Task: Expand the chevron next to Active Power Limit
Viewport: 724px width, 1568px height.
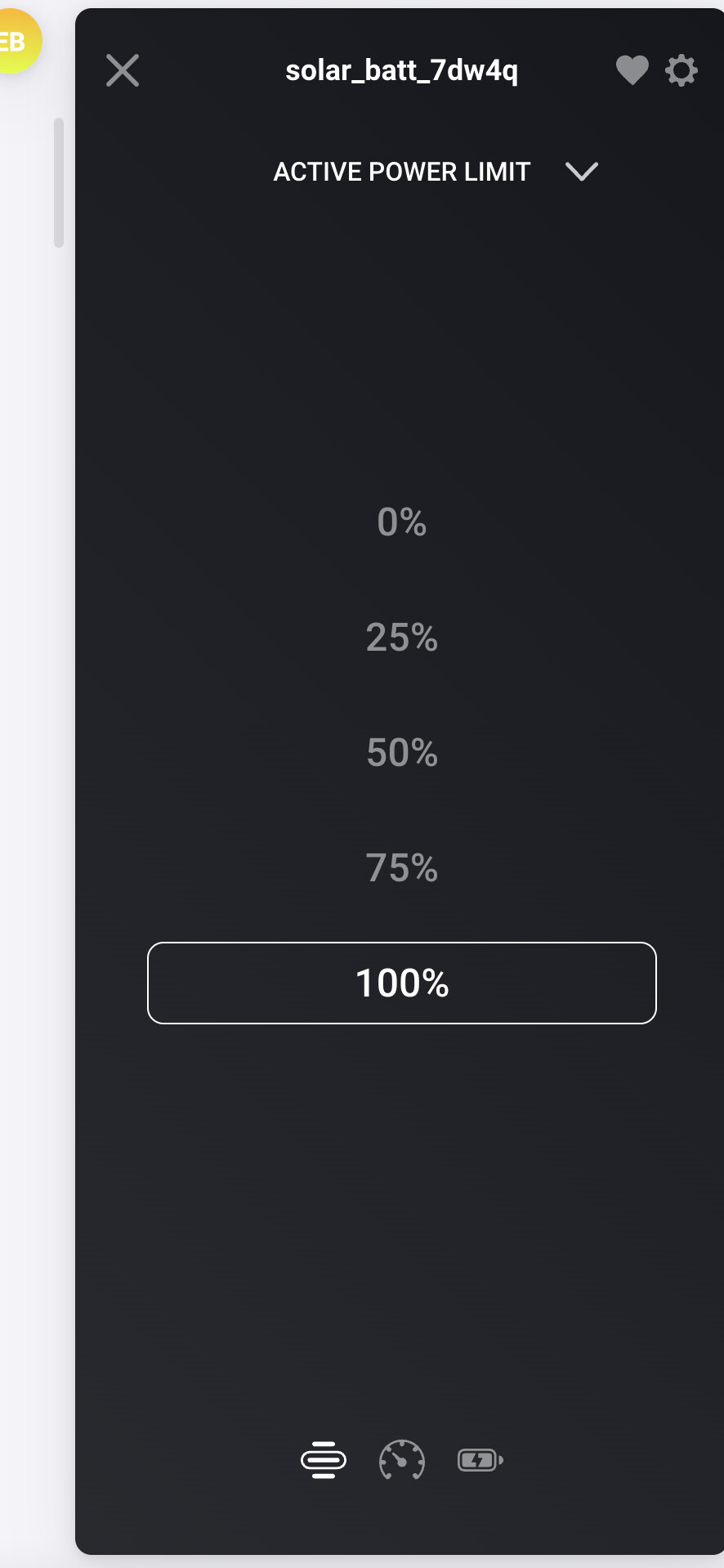Action: (582, 172)
